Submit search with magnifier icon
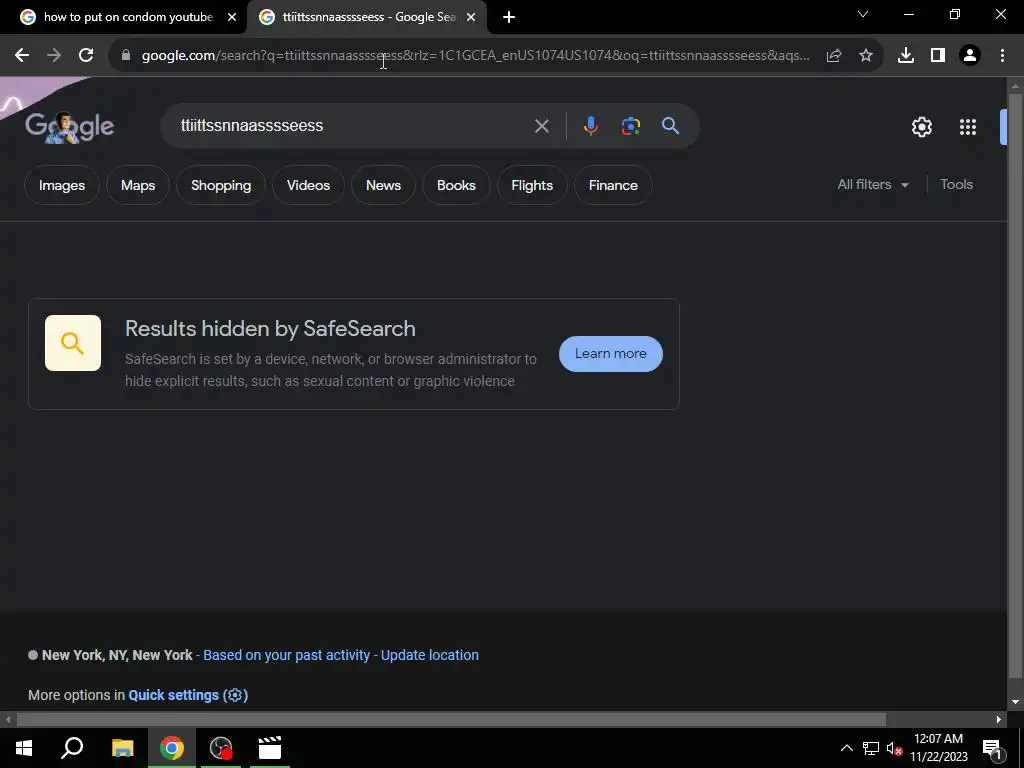This screenshot has width=1024, height=768. point(671,126)
